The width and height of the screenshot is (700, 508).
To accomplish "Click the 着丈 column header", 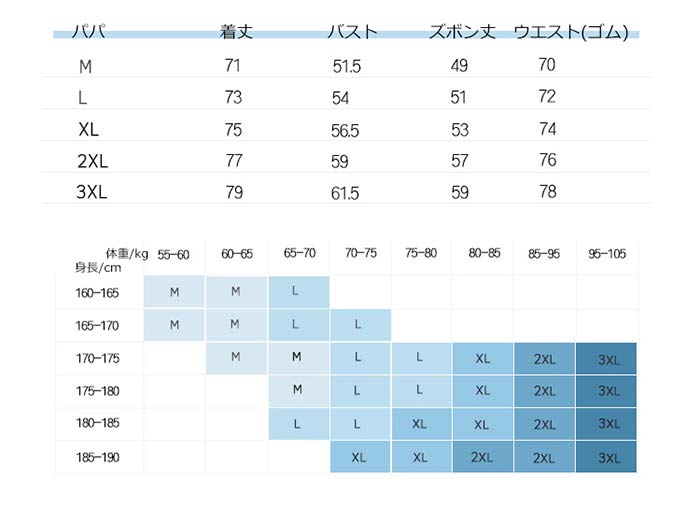I will (x=236, y=32).
